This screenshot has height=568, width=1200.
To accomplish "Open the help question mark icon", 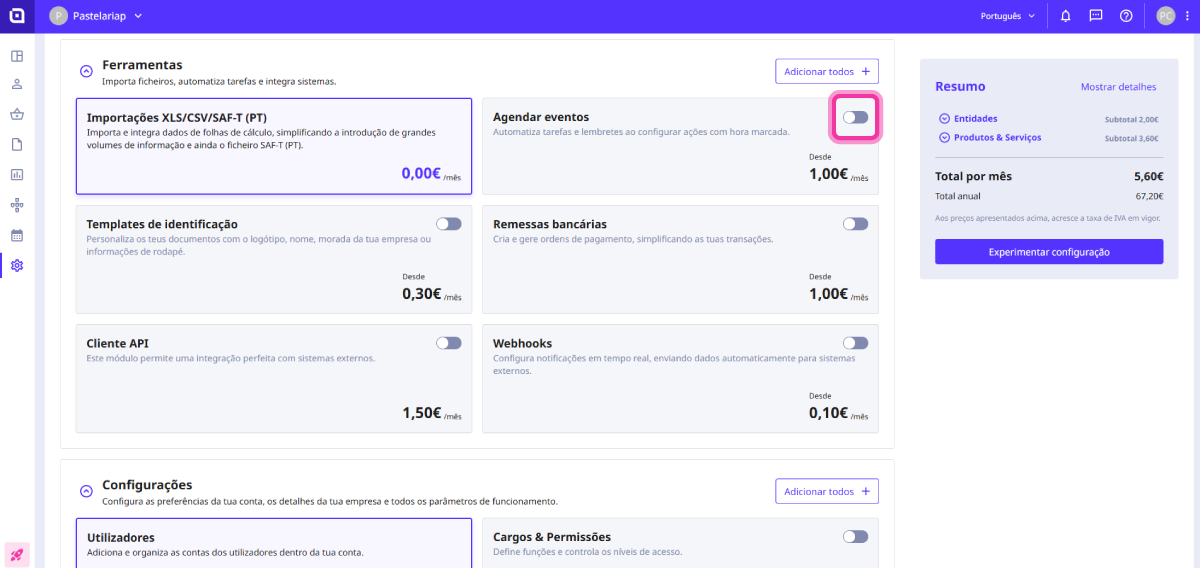I will click(1126, 16).
